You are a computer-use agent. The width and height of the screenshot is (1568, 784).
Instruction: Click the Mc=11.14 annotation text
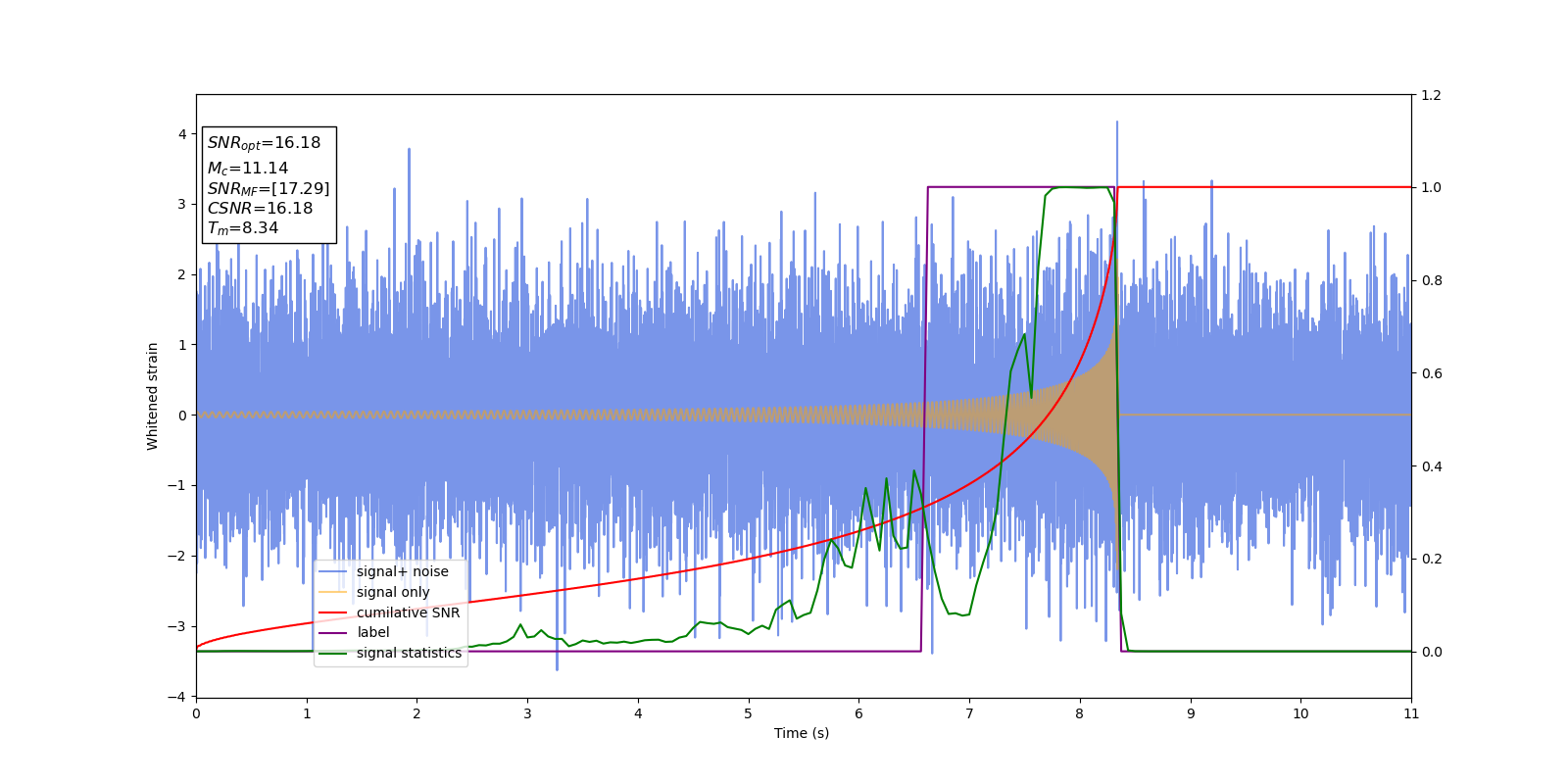tap(248, 169)
